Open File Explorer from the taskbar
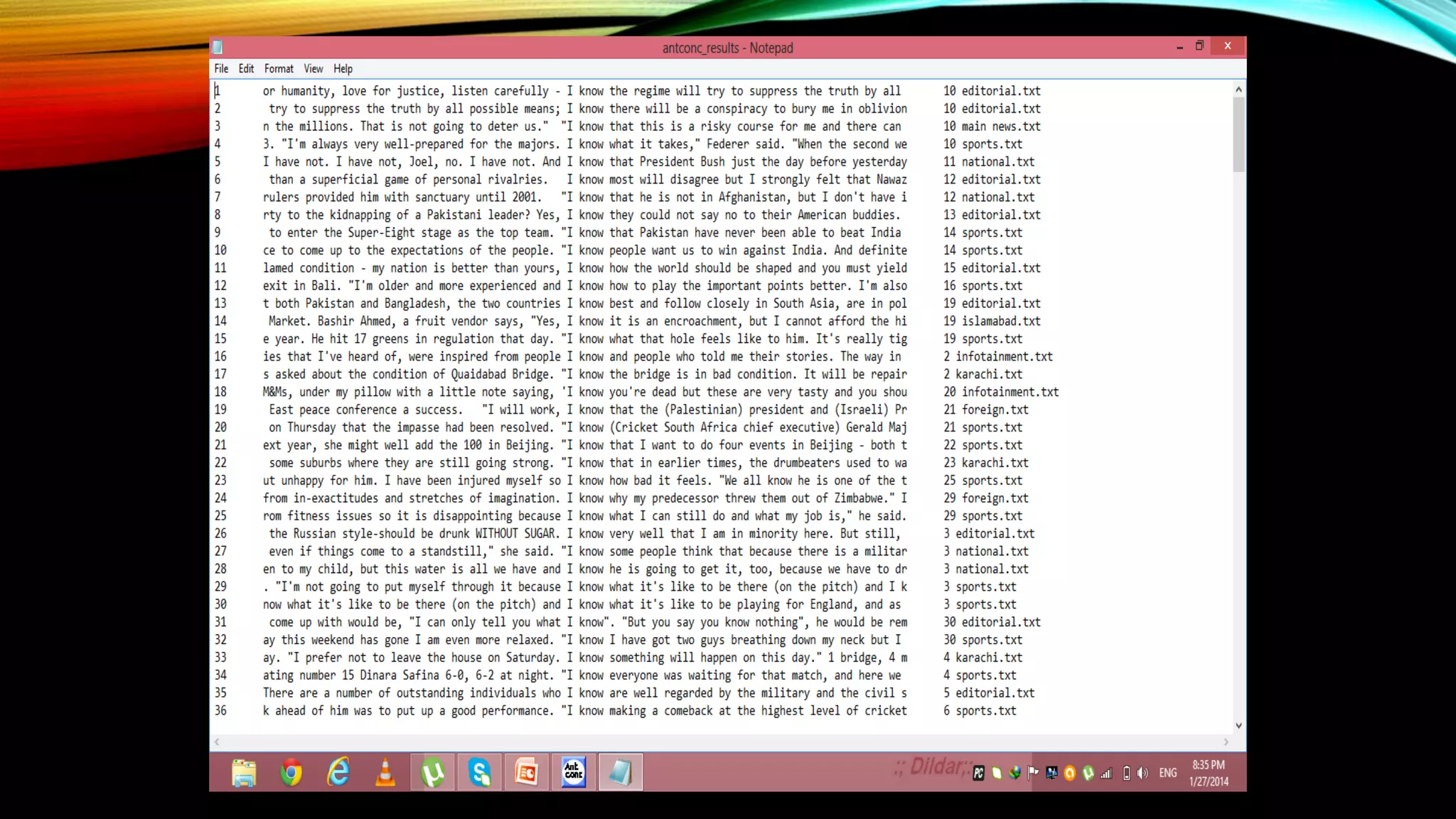 [x=244, y=773]
